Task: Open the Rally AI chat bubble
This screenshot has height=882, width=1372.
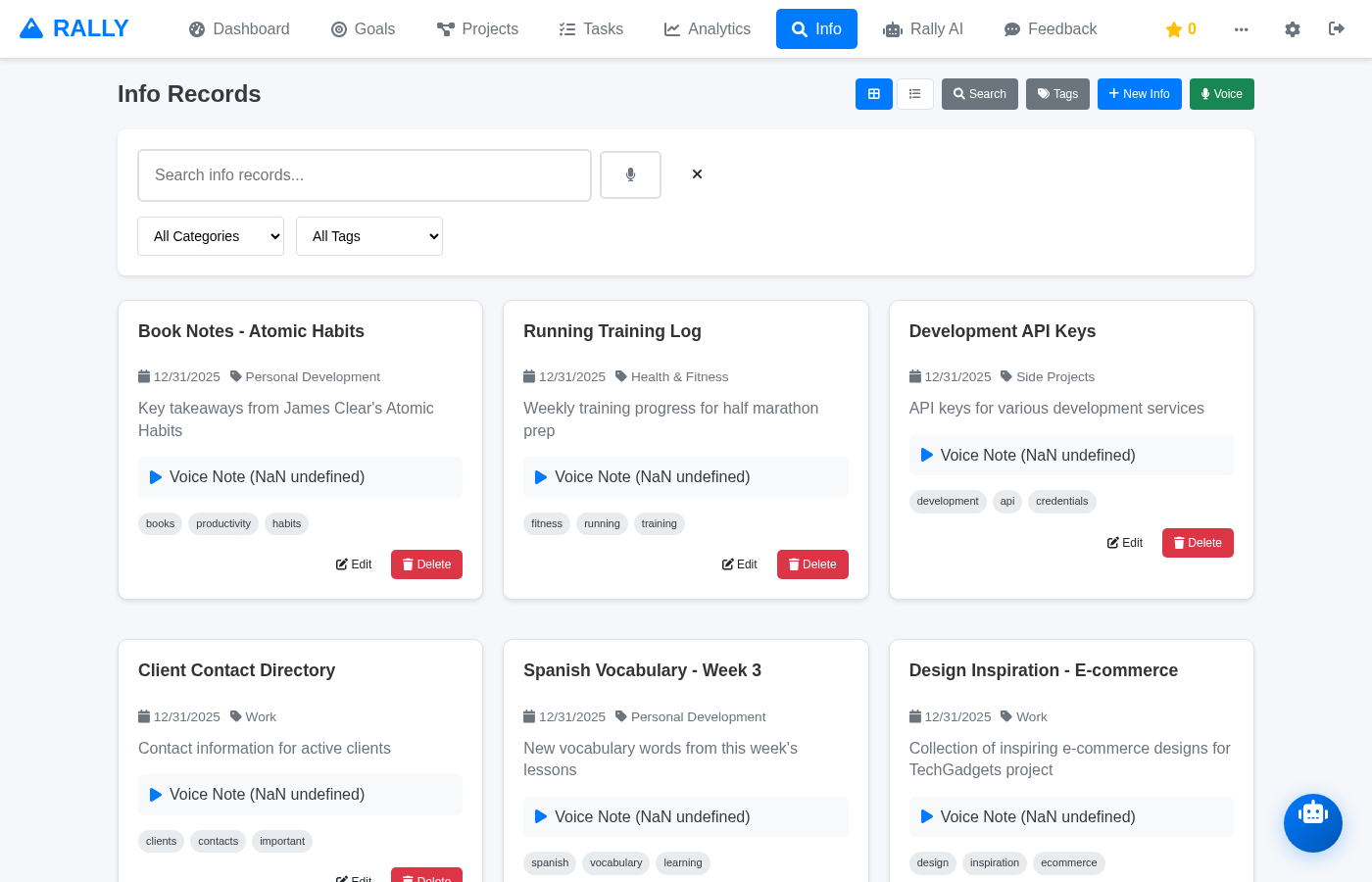Action: coord(1313,823)
